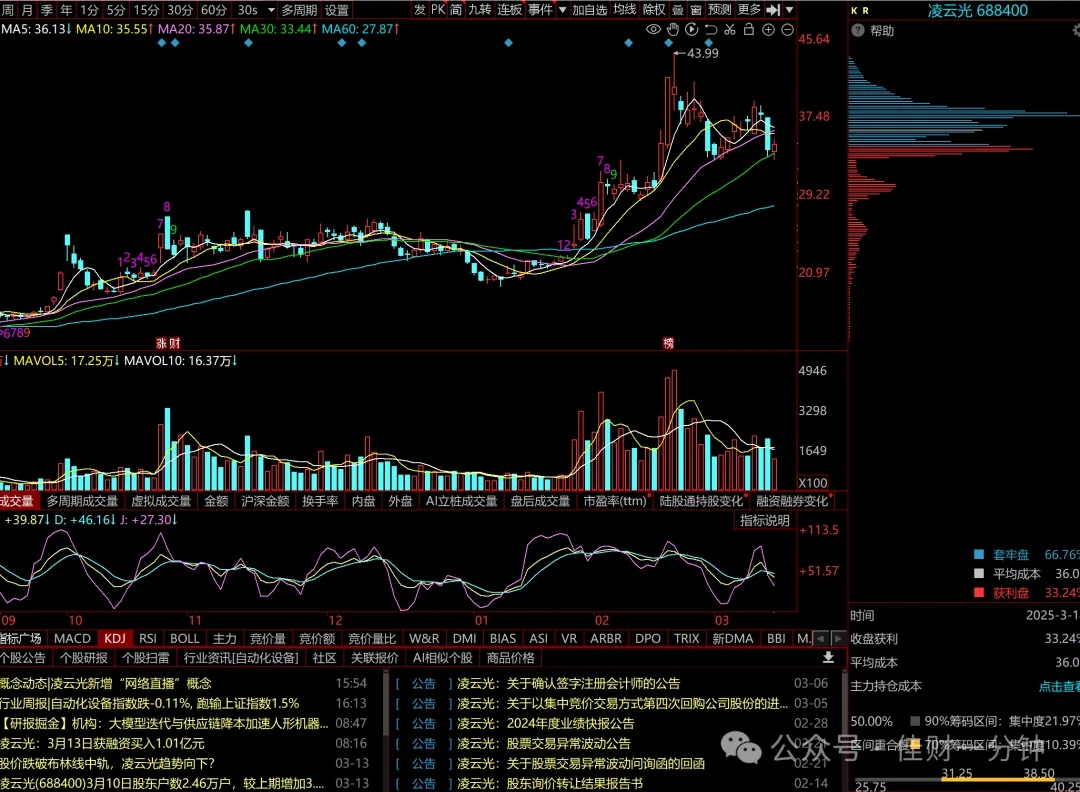Toggle the 除权 ex-rights button

click(654, 10)
